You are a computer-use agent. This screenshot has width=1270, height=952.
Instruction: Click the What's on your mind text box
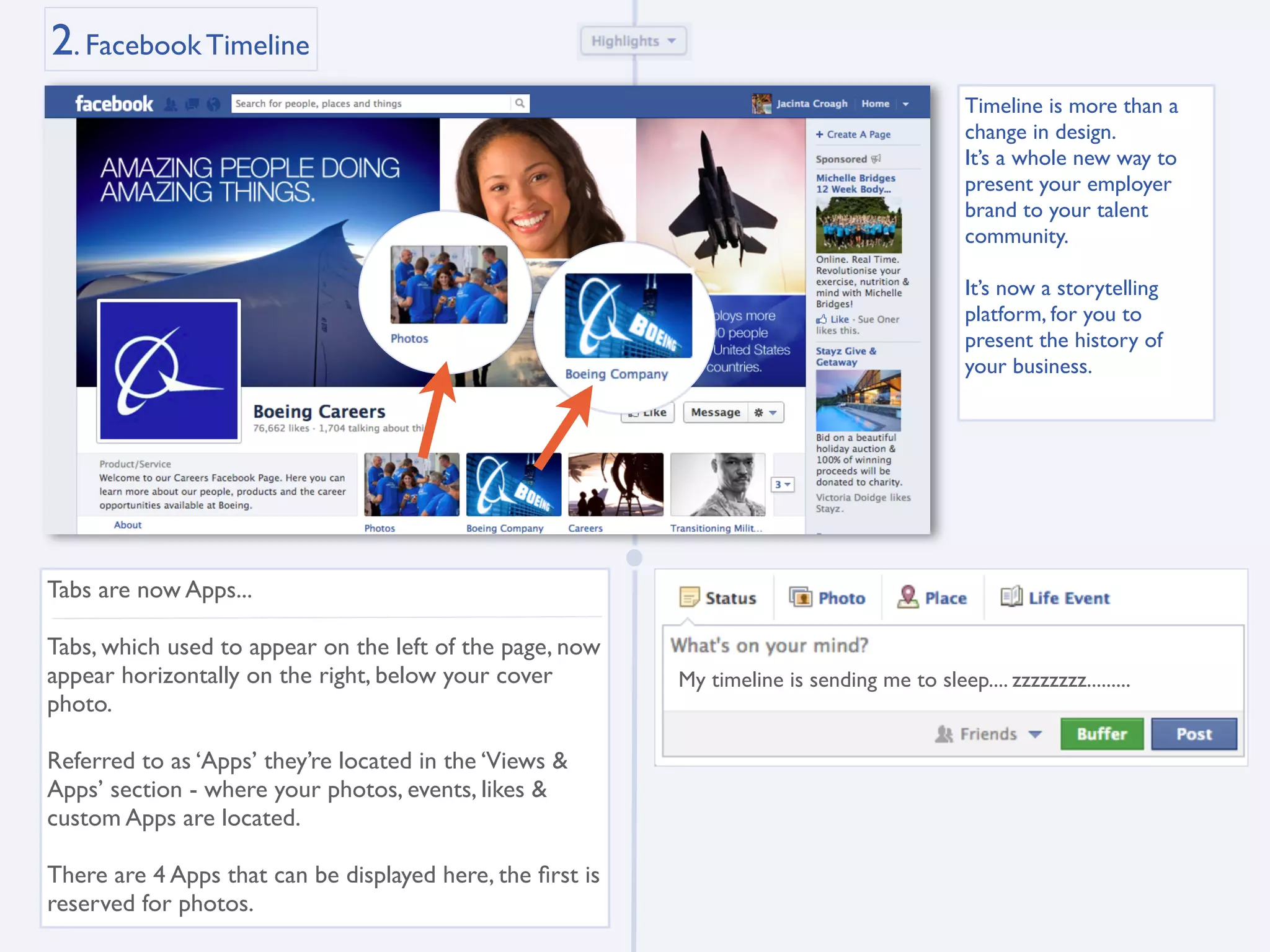click(953, 668)
